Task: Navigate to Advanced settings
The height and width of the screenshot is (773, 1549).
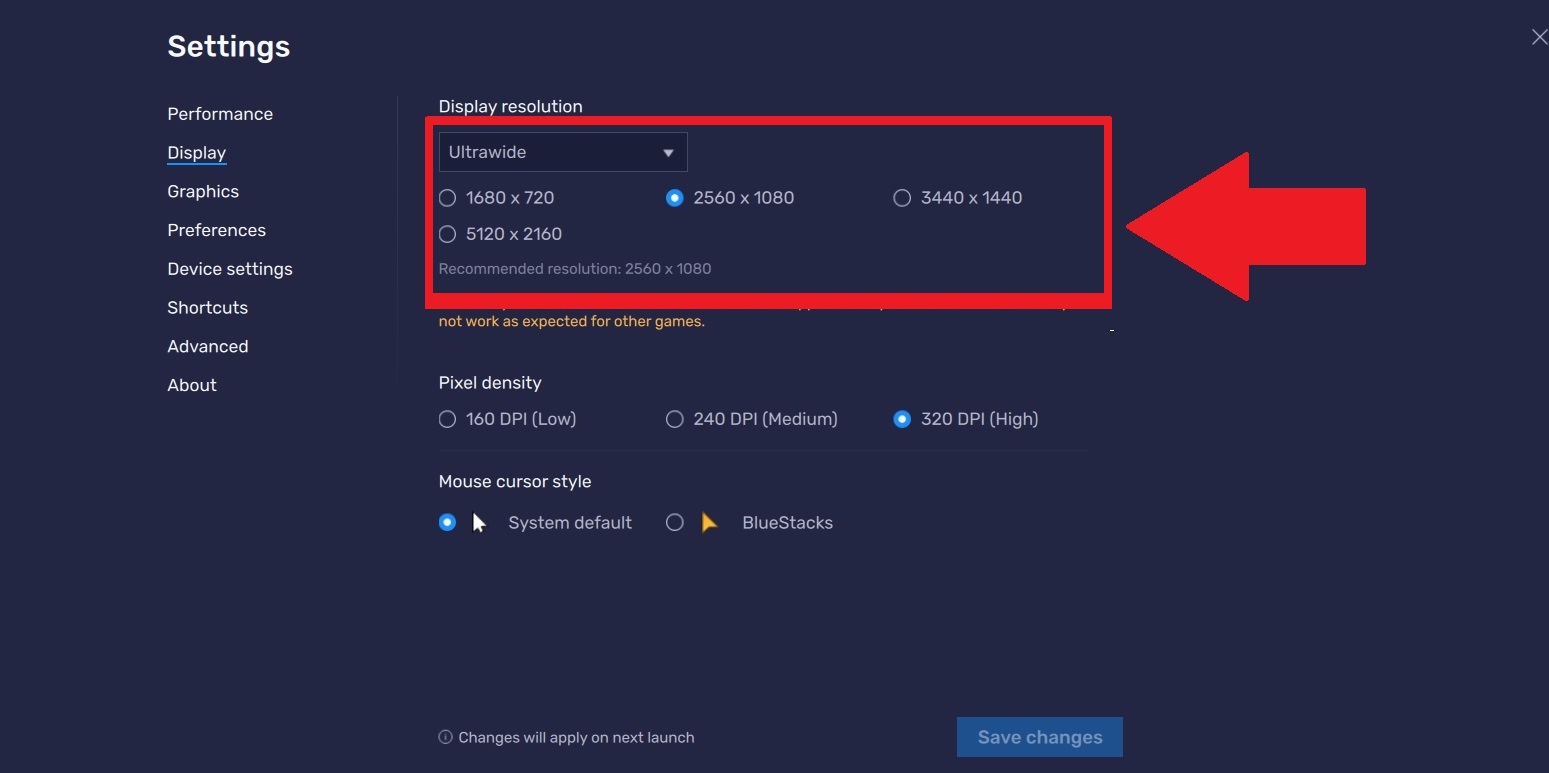Action: click(x=208, y=346)
